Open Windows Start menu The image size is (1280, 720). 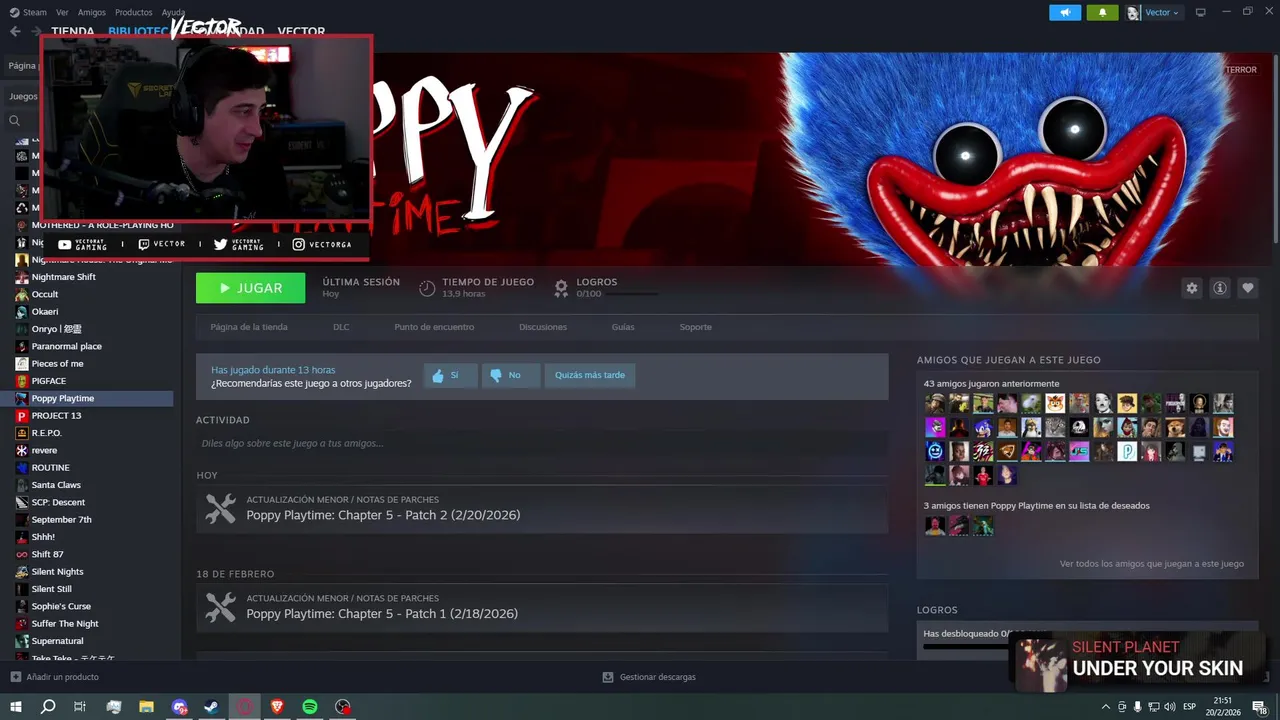click(15, 707)
